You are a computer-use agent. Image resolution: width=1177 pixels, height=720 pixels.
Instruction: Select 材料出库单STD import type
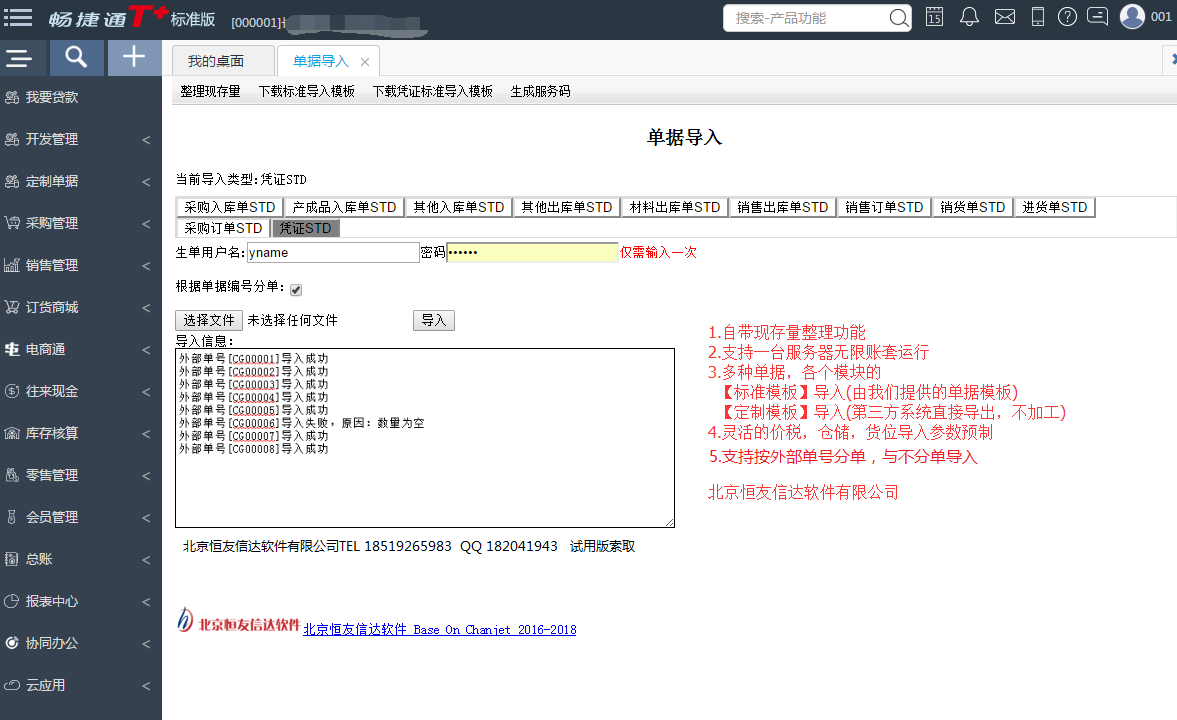coord(675,207)
